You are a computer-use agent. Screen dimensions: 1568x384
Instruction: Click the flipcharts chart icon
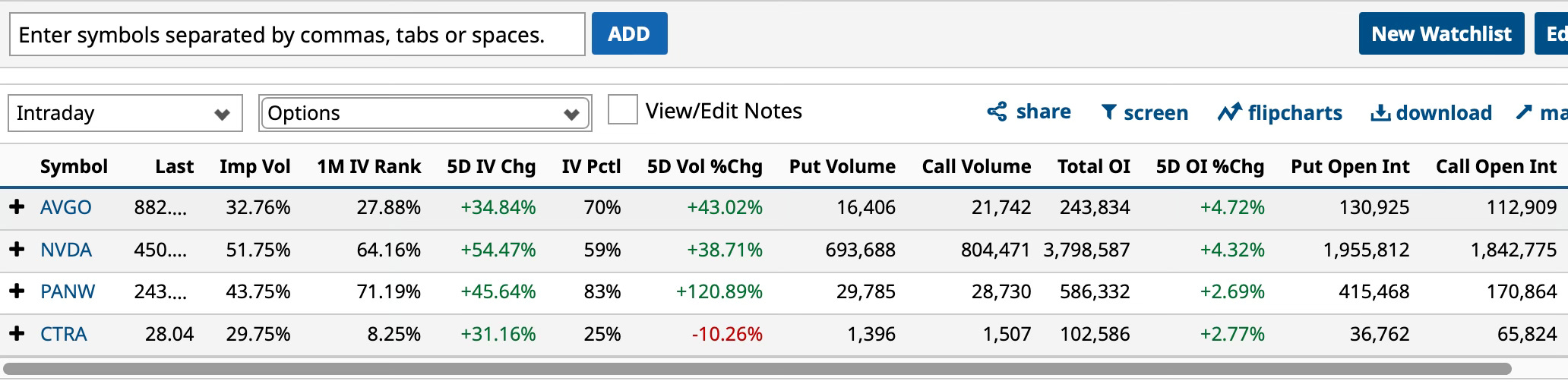(1228, 112)
